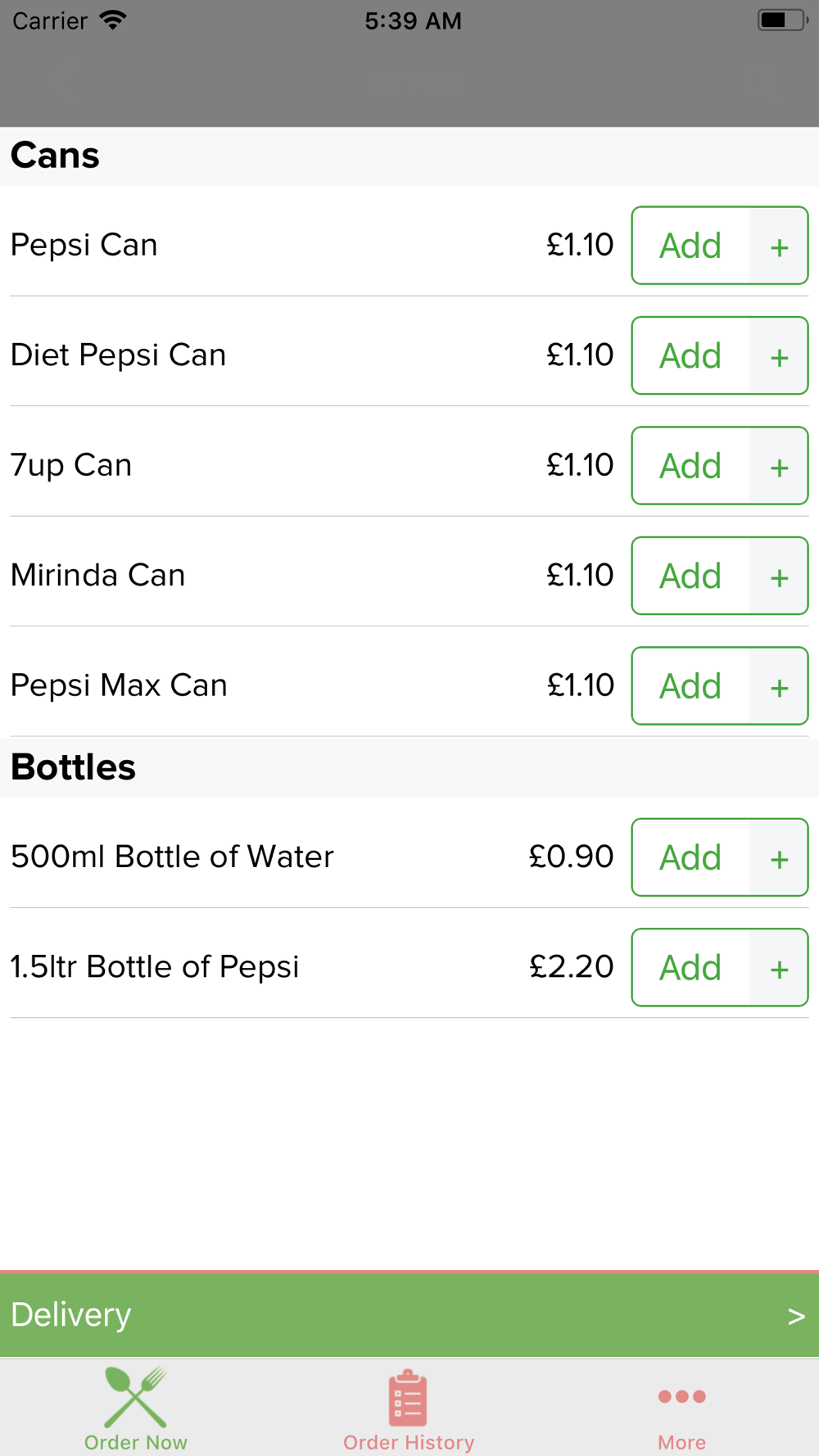Screen dimensions: 819x1456
Task: Tap the plus icon for Diet Pepsi Can
Action: click(x=779, y=355)
